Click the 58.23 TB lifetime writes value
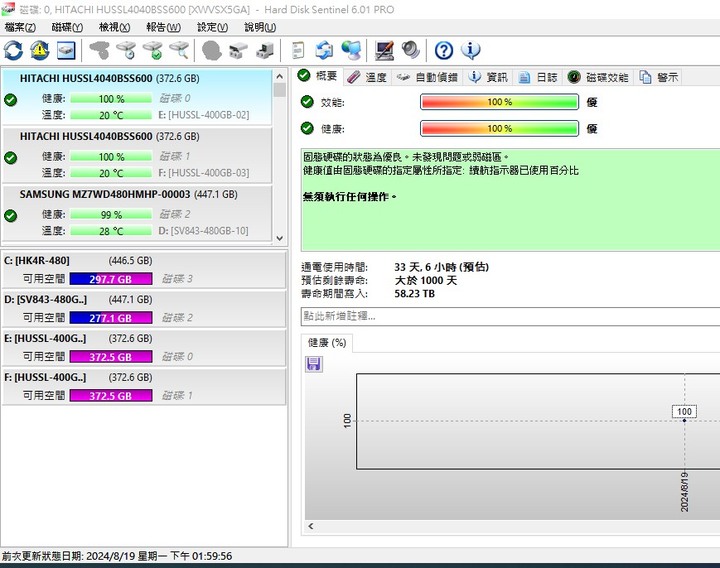The image size is (720, 568). [415, 293]
